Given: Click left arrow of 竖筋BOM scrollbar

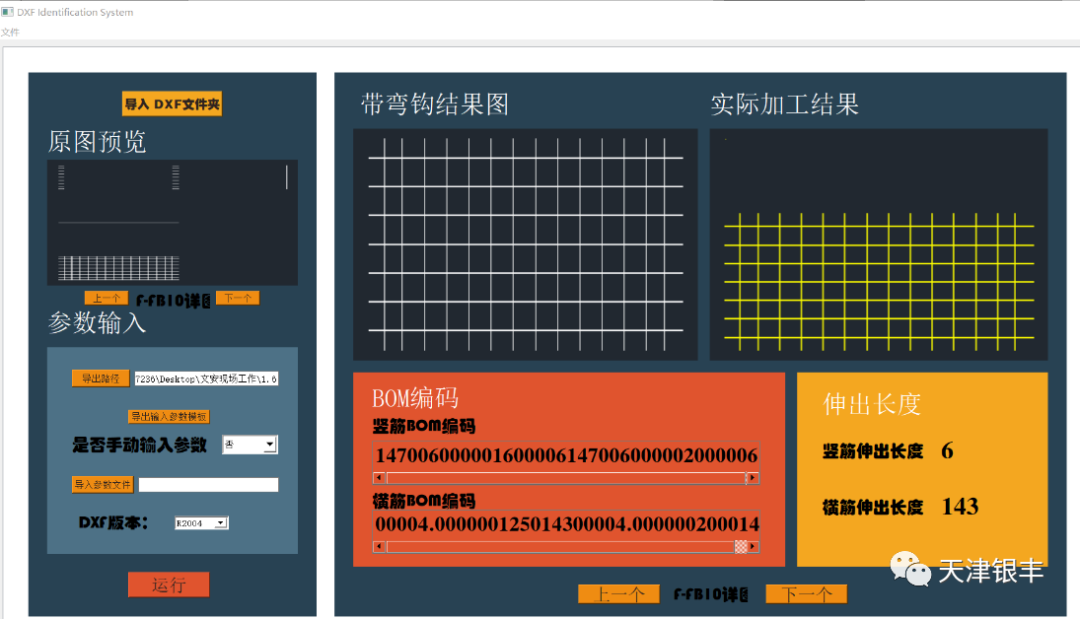Looking at the screenshot, I should pyautogui.click(x=379, y=478).
